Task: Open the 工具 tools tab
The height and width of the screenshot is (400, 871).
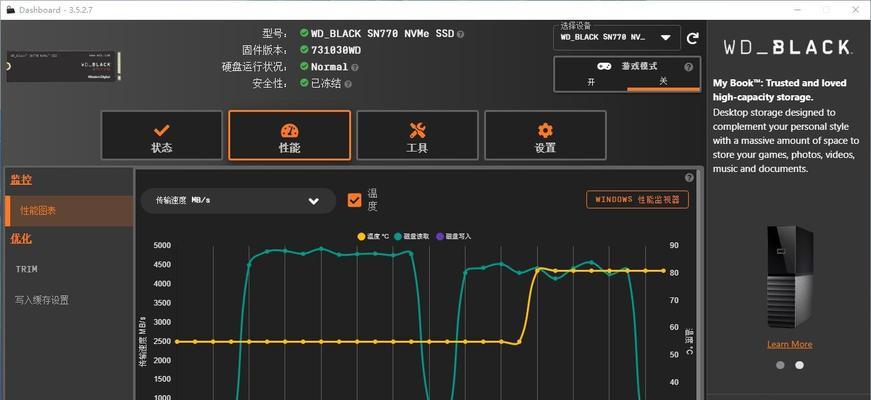Action: pos(417,135)
